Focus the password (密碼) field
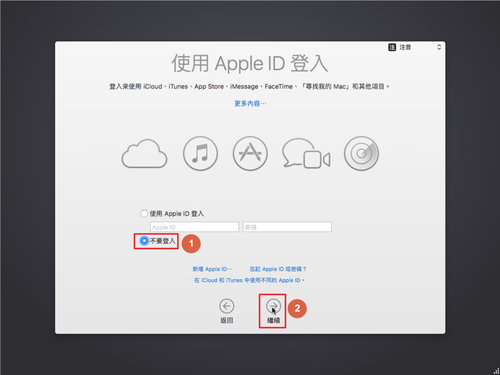Viewport: 500px width, 375px height. point(287,227)
